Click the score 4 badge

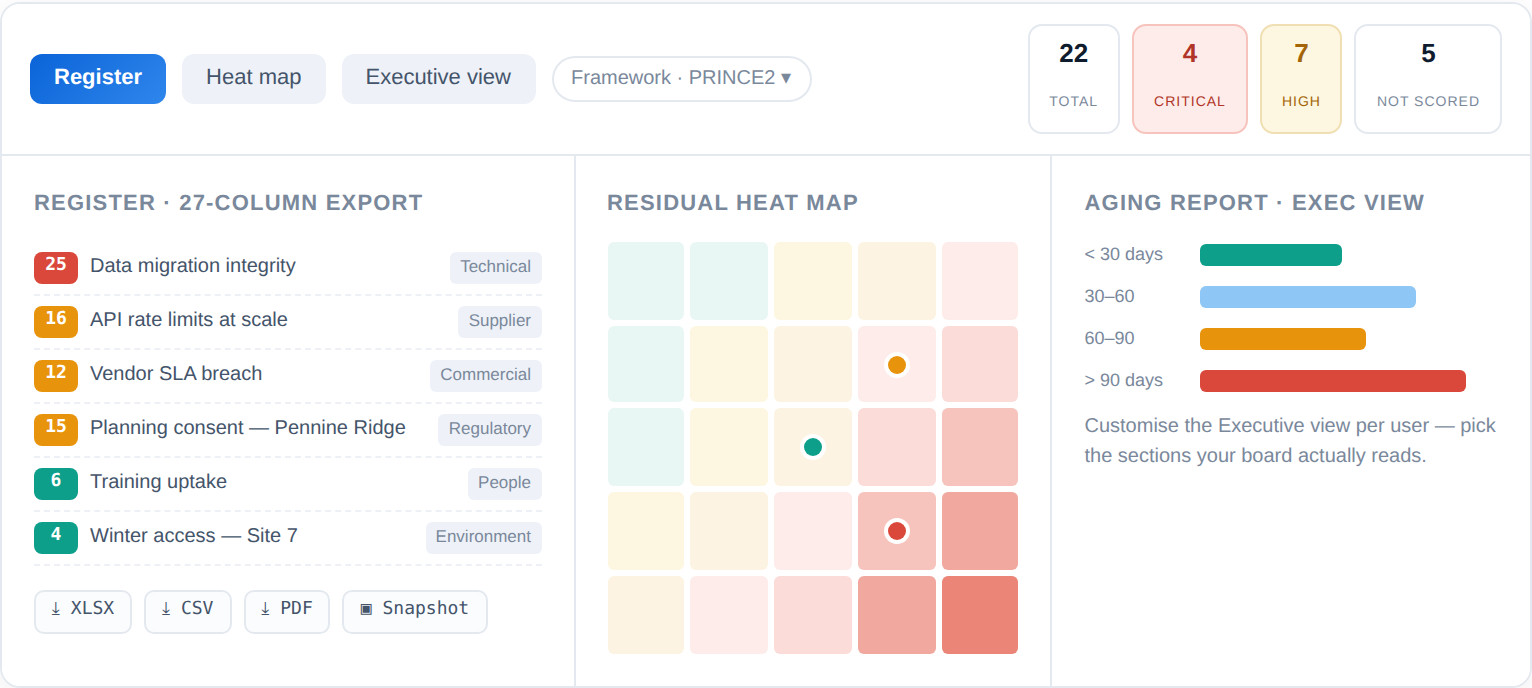pyautogui.click(x=56, y=537)
